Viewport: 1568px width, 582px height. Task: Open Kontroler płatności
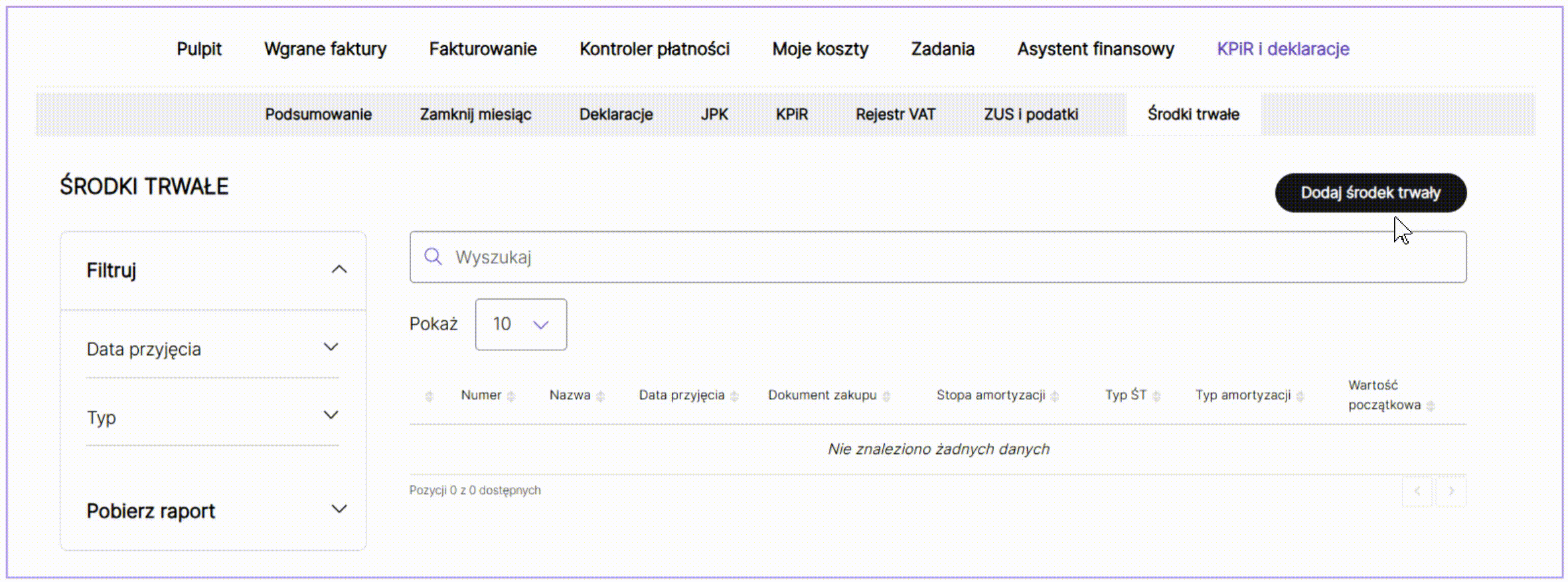655,48
